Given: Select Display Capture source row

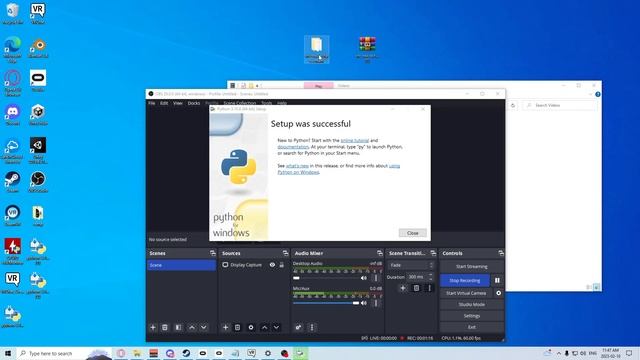Looking at the screenshot, I should click(253, 265).
